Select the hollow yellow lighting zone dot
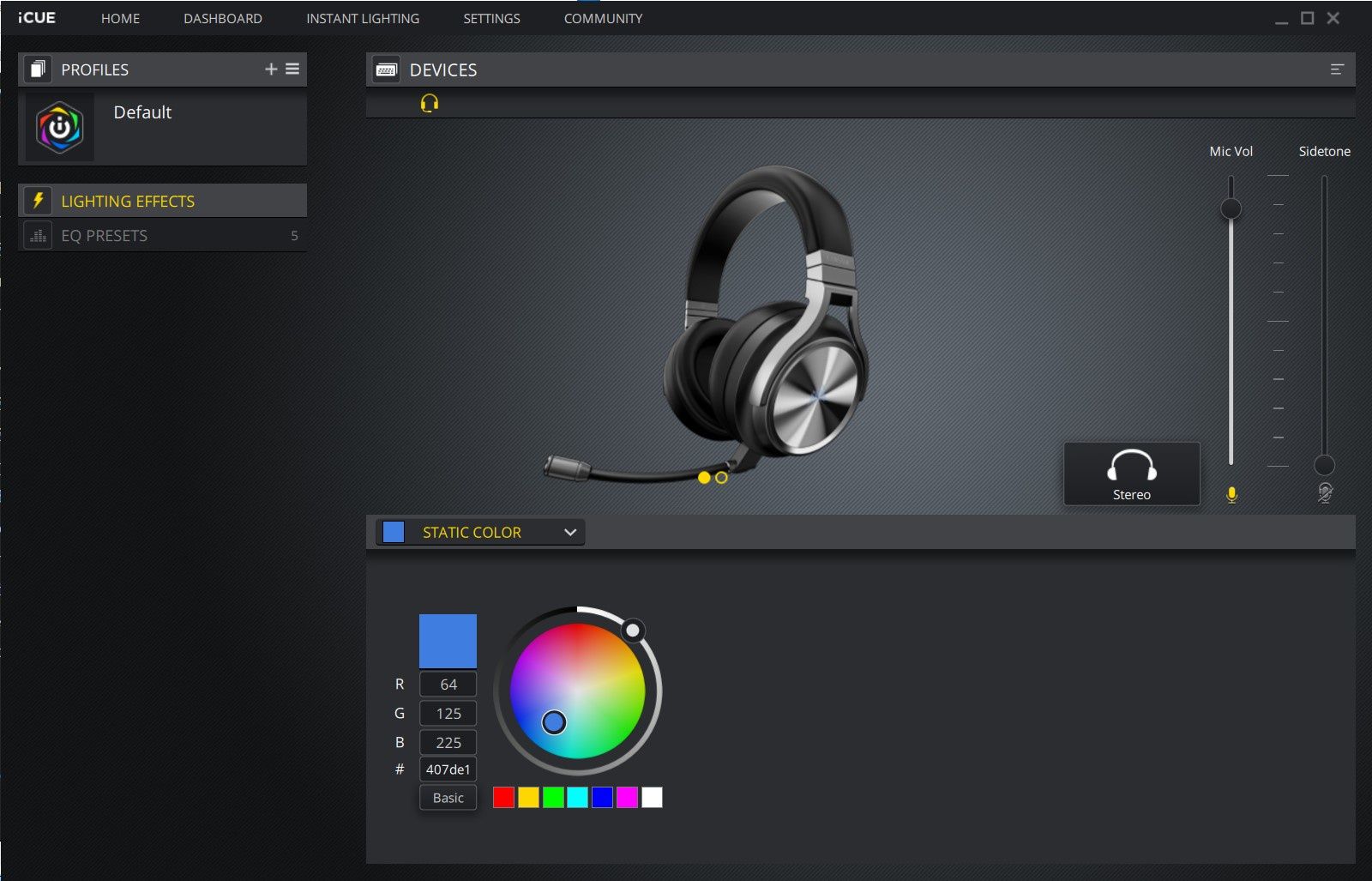This screenshot has height=881, width=1372. [721, 478]
